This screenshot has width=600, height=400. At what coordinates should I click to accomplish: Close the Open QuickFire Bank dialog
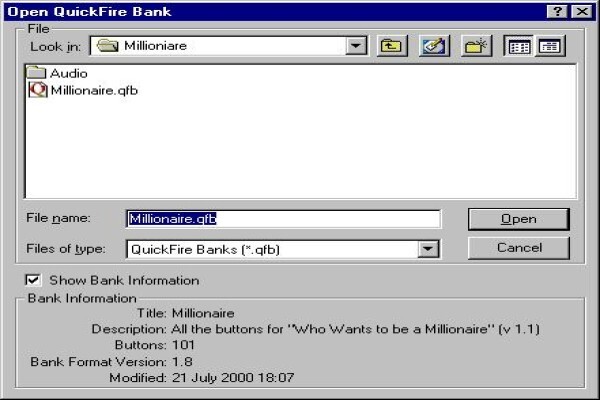point(582,12)
